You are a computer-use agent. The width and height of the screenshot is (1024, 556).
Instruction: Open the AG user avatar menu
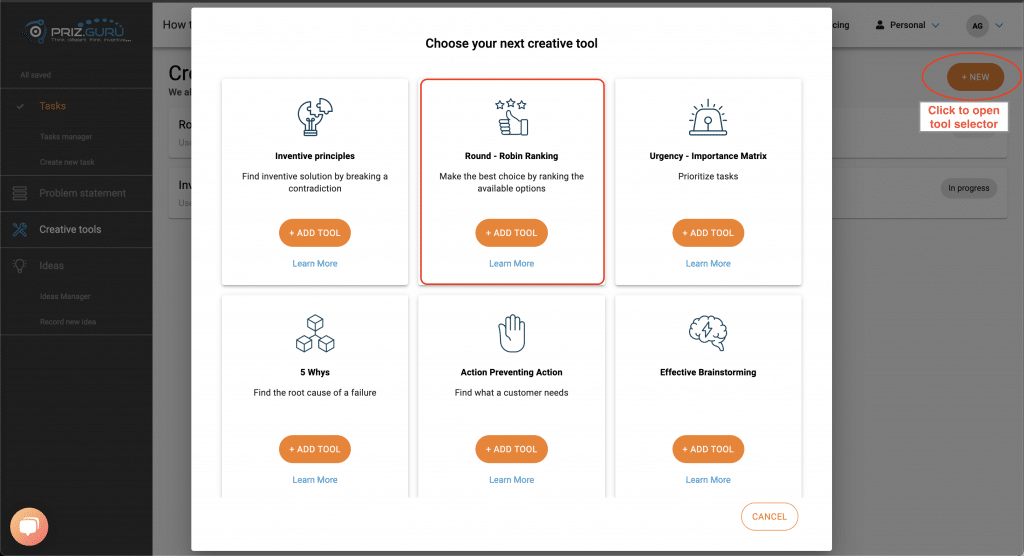point(978,25)
